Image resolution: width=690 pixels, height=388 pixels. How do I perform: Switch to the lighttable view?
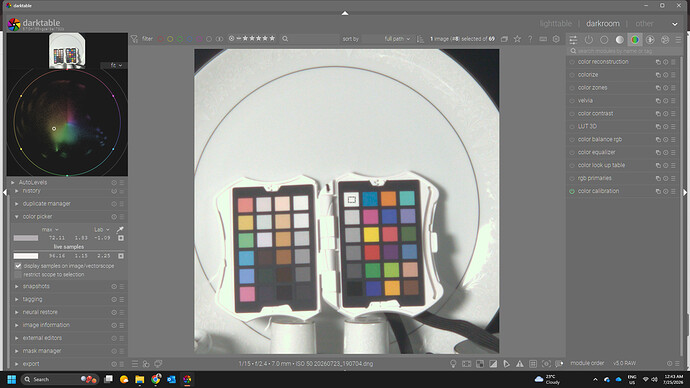[556, 23]
